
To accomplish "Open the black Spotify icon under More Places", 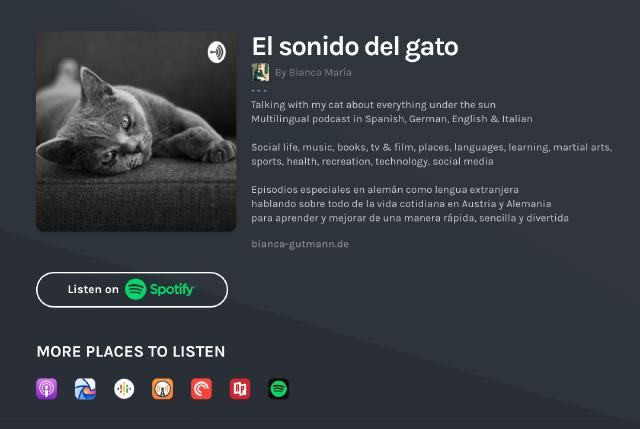I will pyautogui.click(x=279, y=389).
